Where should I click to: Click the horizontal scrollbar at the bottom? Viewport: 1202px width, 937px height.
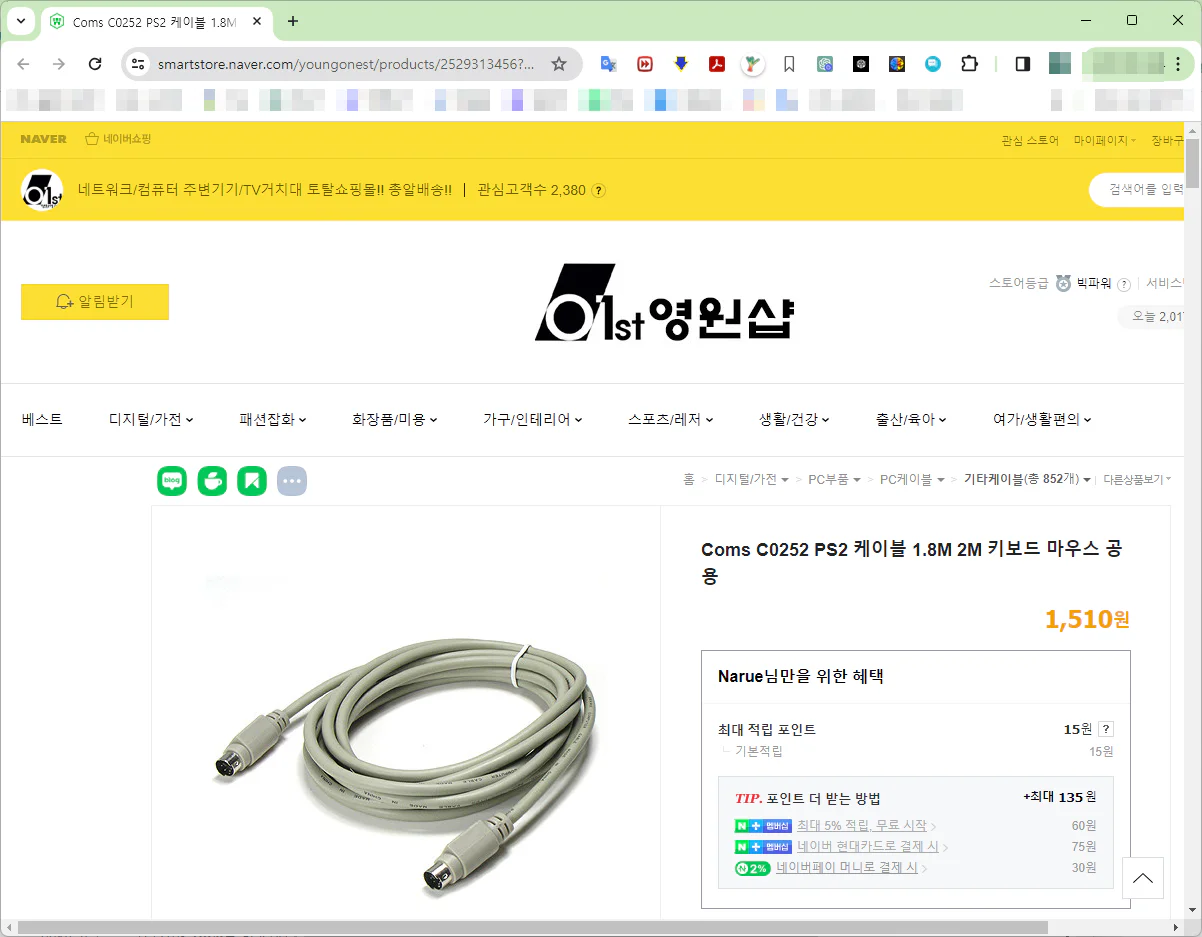click(532, 928)
